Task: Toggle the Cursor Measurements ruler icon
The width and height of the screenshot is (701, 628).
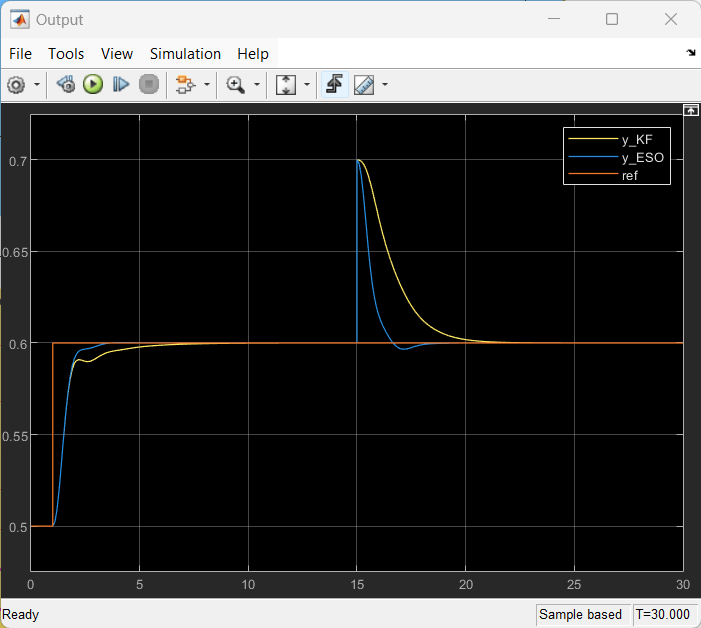Action: click(363, 85)
